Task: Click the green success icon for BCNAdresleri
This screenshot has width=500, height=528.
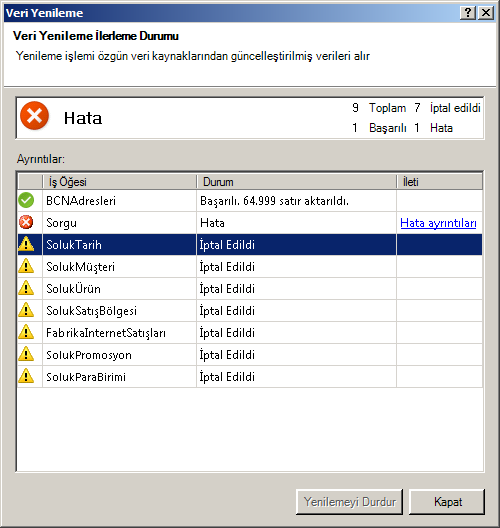Action: [x=26, y=200]
